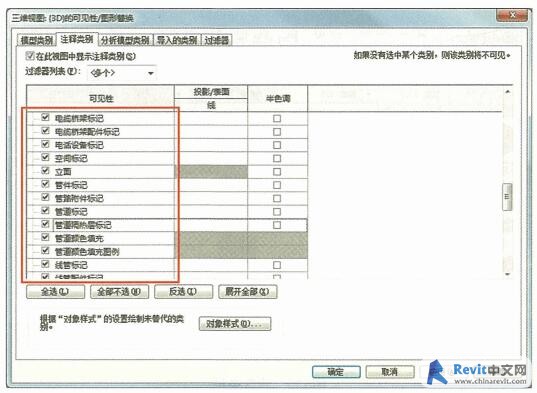Tick 半色调 for 管道标记 row
The image size is (537, 393).
click(x=277, y=212)
